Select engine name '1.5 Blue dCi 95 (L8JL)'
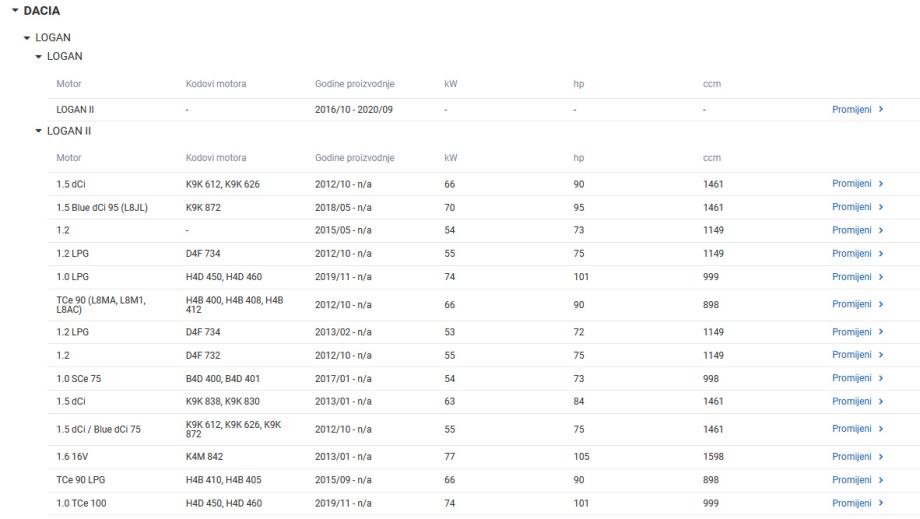The height and width of the screenshot is (519, 920). (x=102, y=208)
